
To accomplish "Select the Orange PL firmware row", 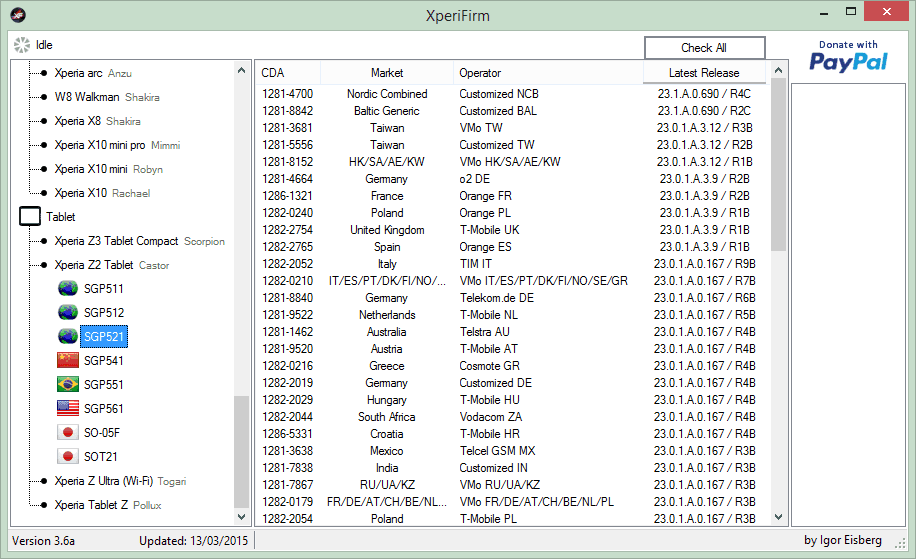I will click(512, 213).
